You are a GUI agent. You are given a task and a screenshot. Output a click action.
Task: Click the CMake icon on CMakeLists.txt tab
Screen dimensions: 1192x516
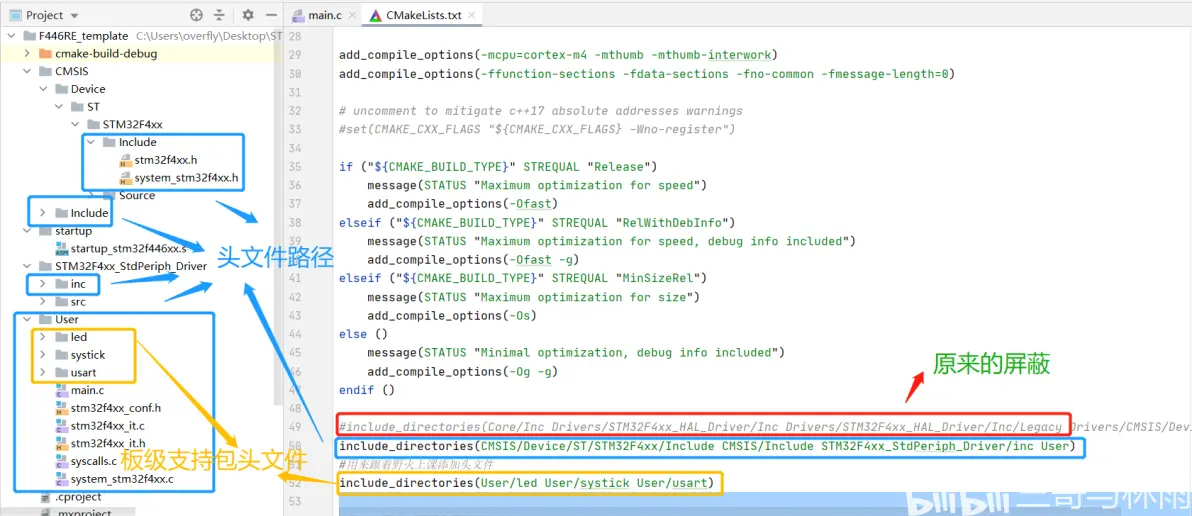[375, 15]
